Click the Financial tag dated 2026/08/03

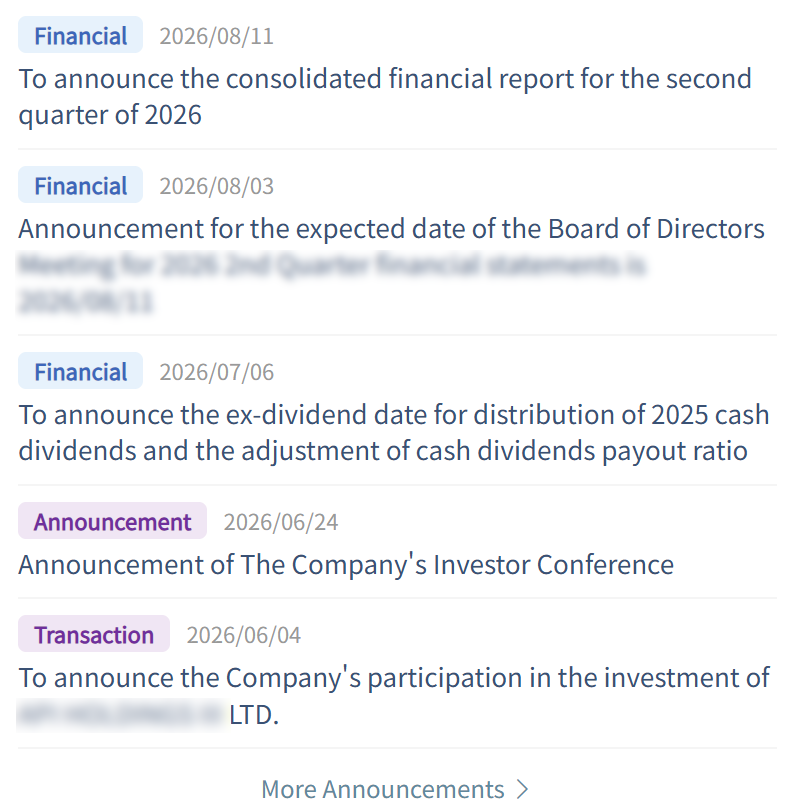tap(81, 185)
